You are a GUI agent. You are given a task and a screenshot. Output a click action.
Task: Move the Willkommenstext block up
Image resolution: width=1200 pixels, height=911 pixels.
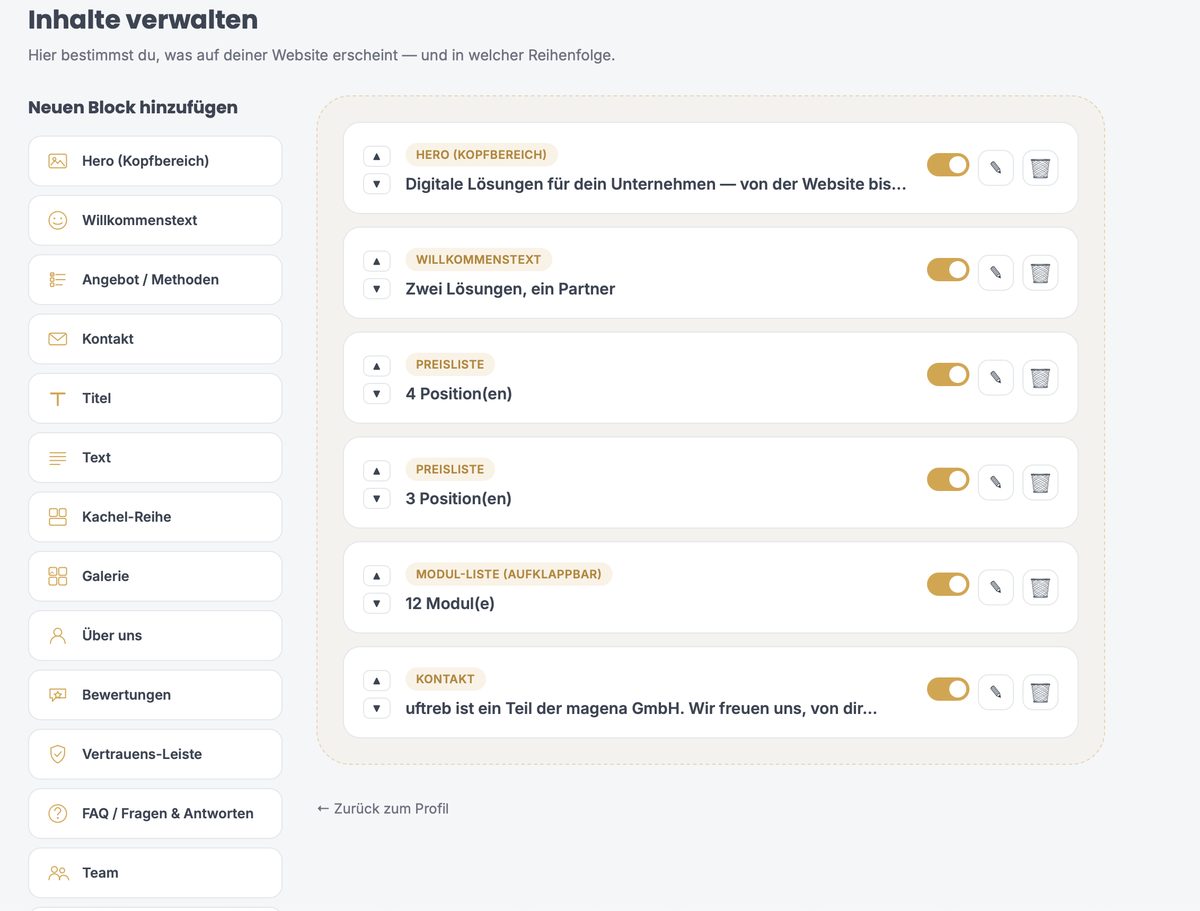coord(376,261)
